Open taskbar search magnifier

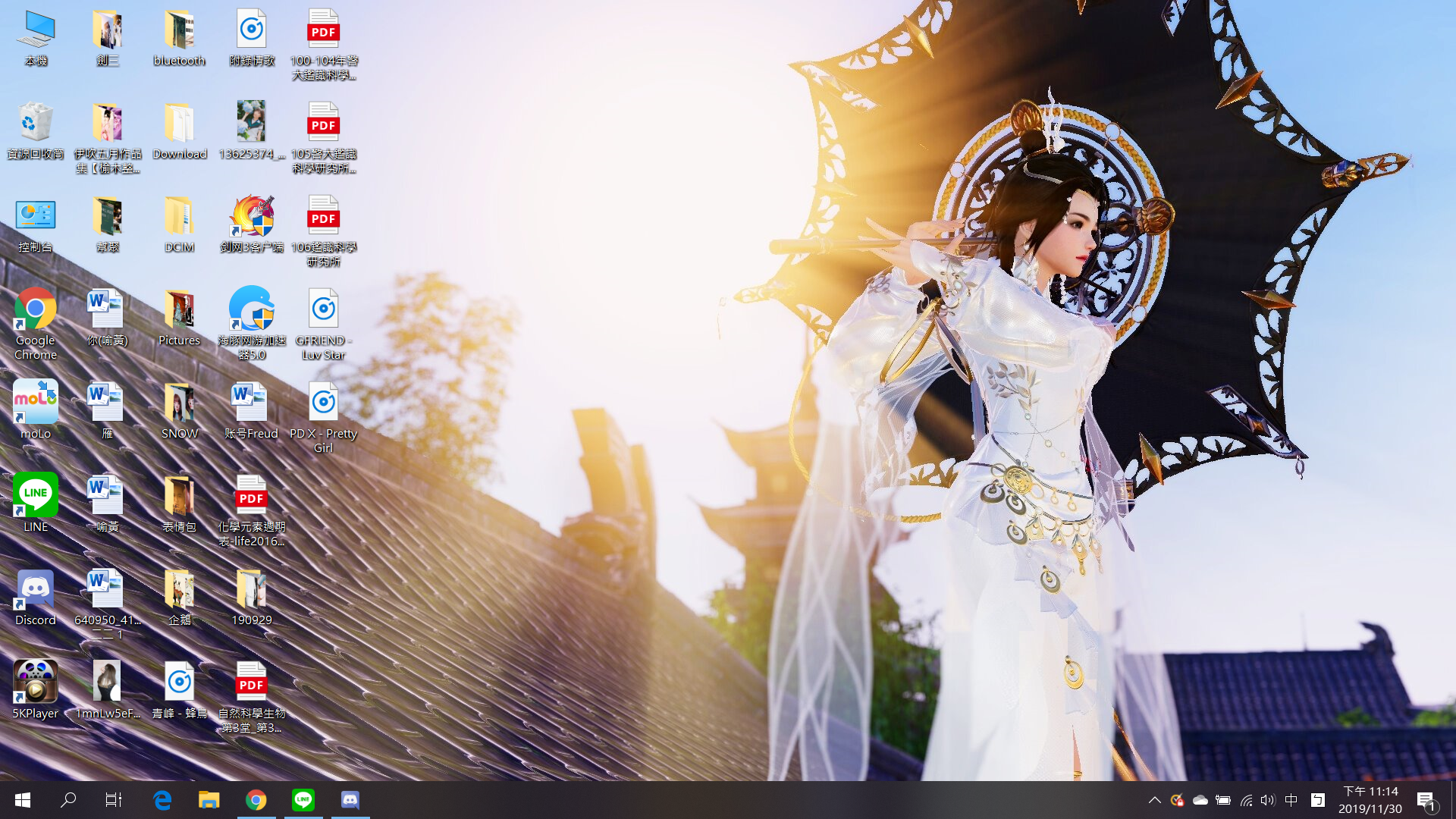[68, 800]
